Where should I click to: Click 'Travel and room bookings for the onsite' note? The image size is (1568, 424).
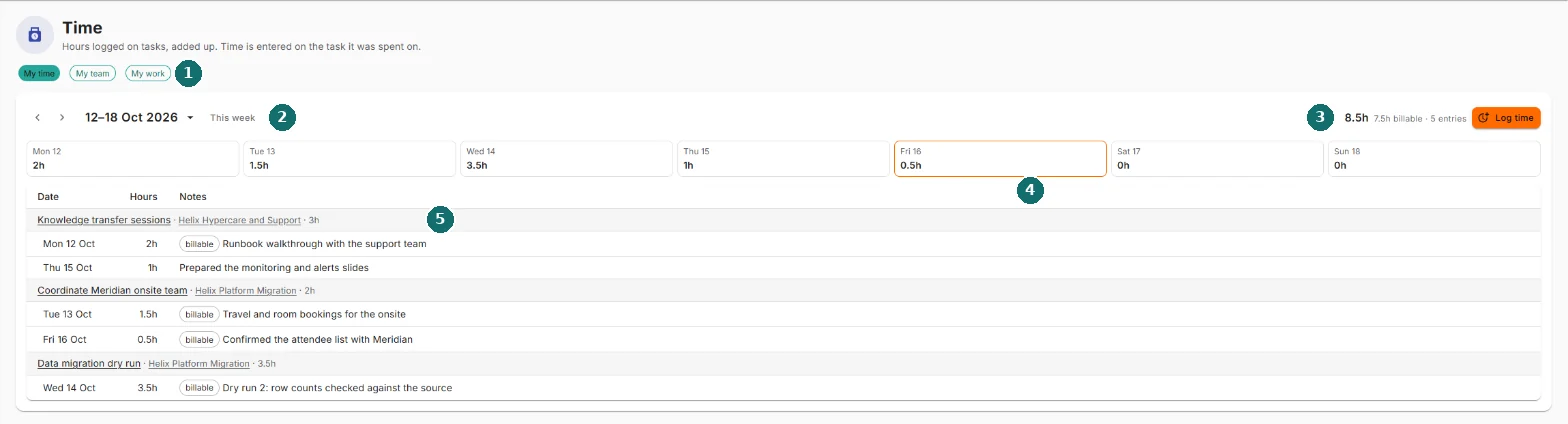click(x=314, y=314)
